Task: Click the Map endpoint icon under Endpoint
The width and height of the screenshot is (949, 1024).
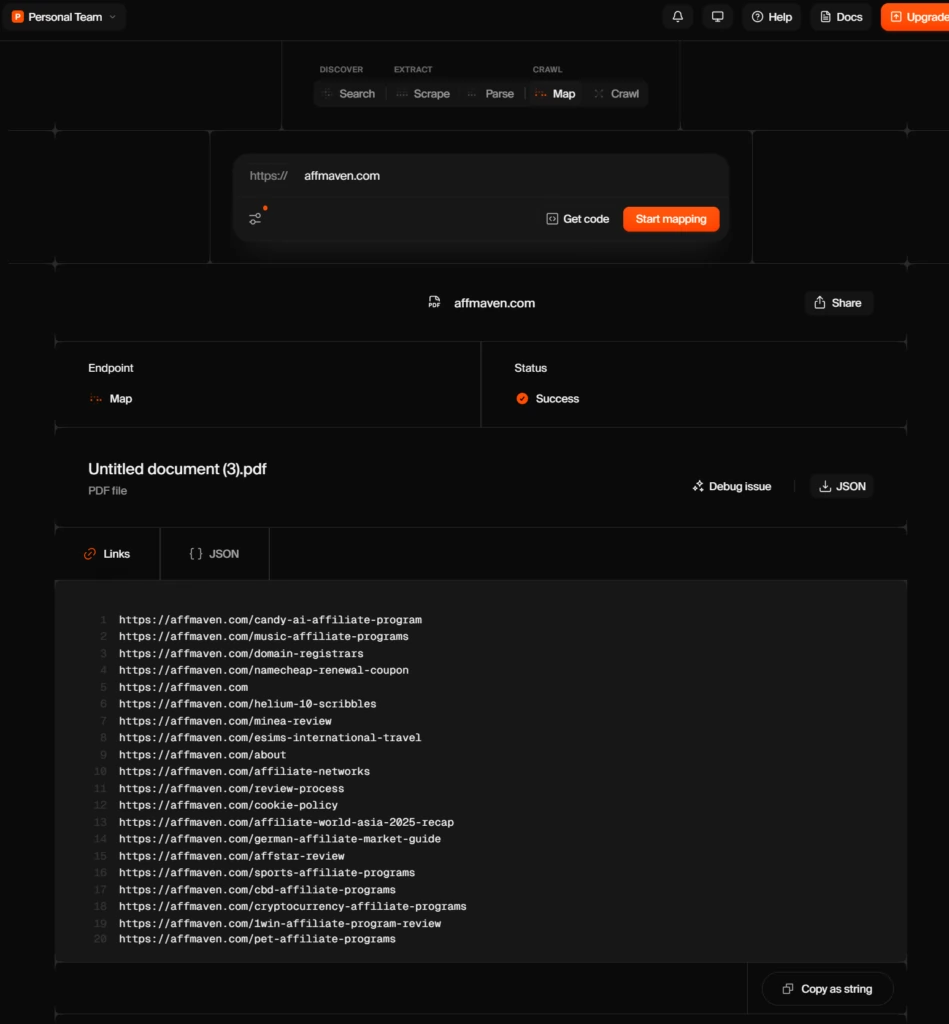Action: click(x=95, y=398)
